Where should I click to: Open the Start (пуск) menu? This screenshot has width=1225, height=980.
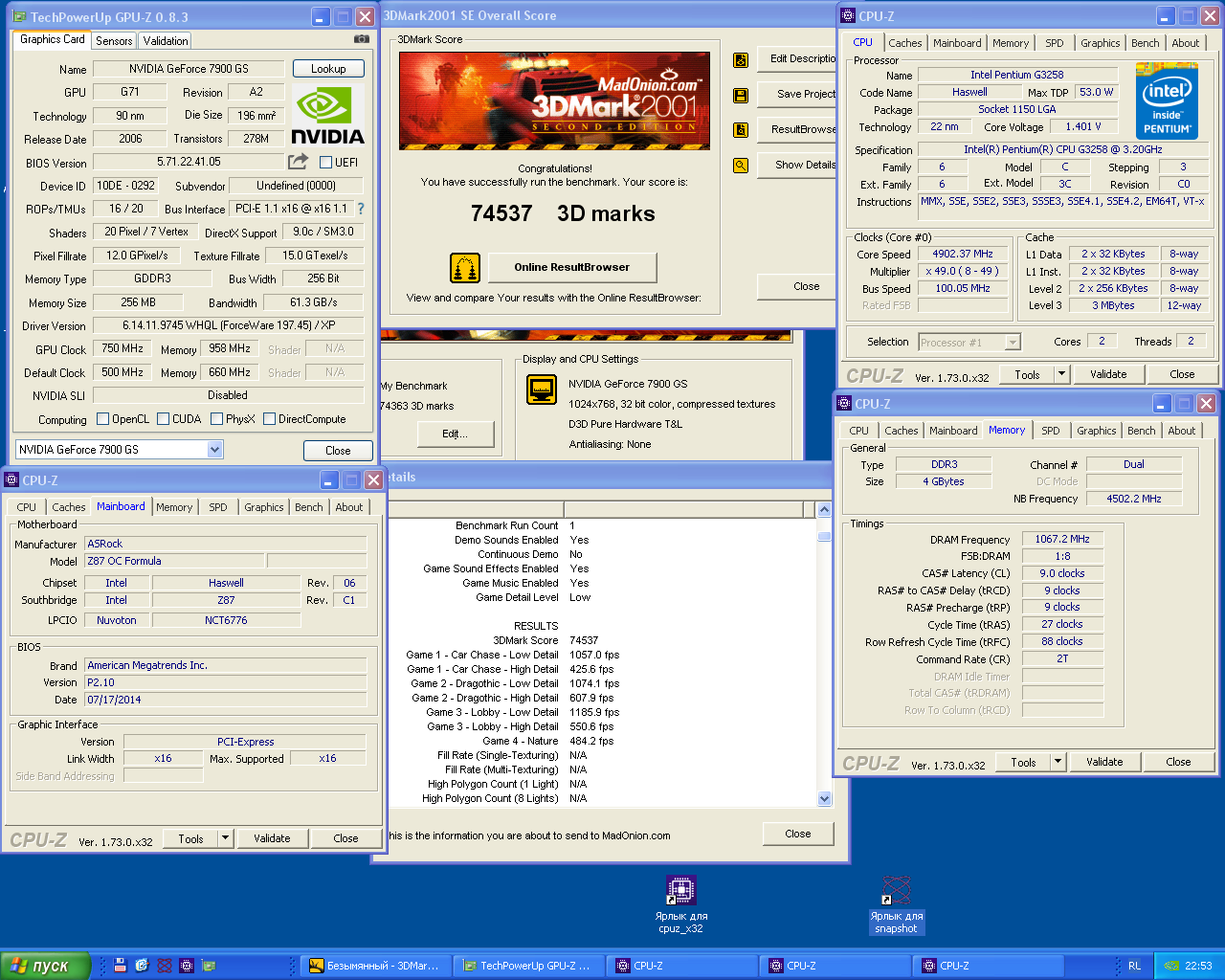click(x=46, y=966)
